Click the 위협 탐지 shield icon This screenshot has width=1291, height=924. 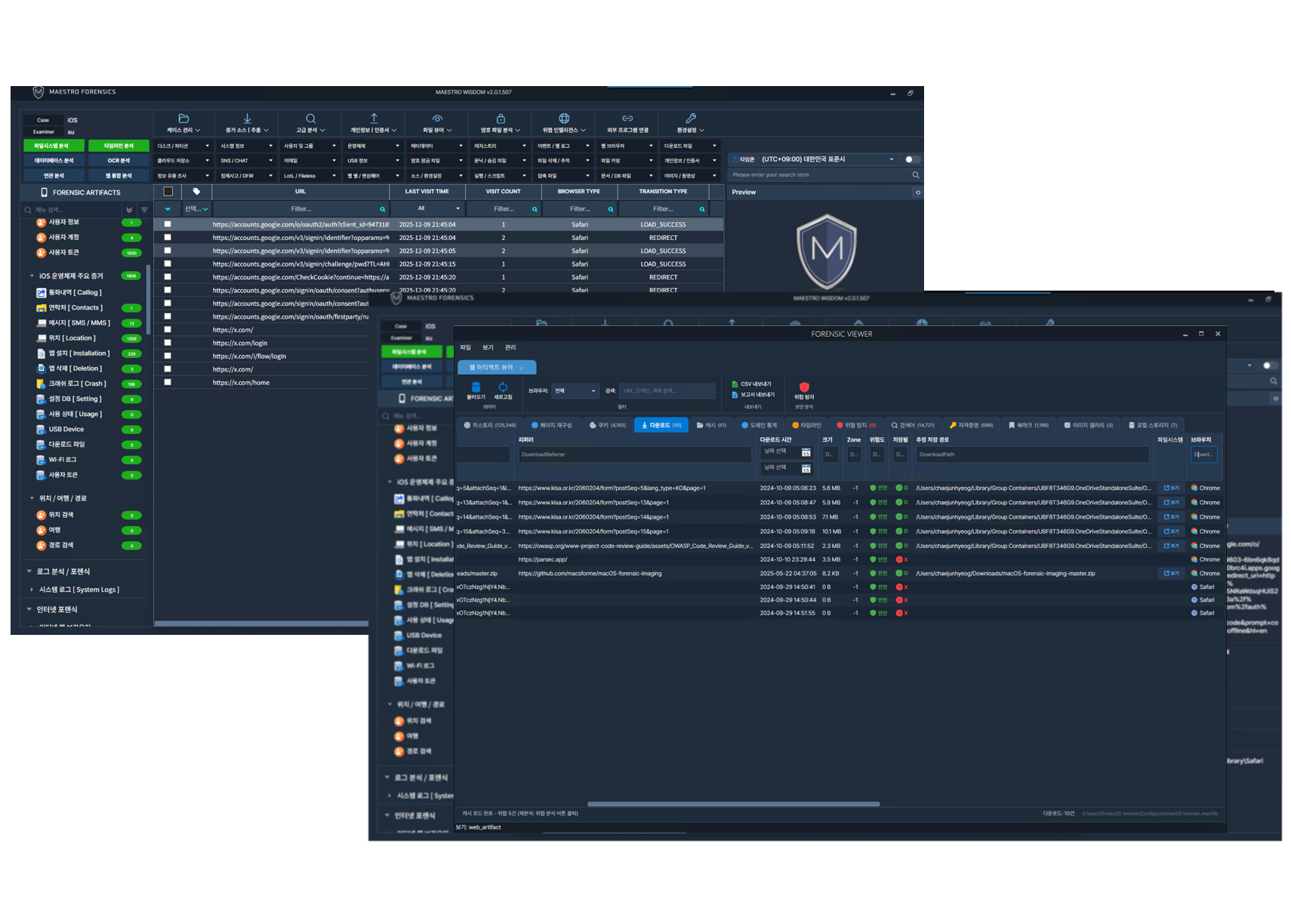click(x=804, y=387)
